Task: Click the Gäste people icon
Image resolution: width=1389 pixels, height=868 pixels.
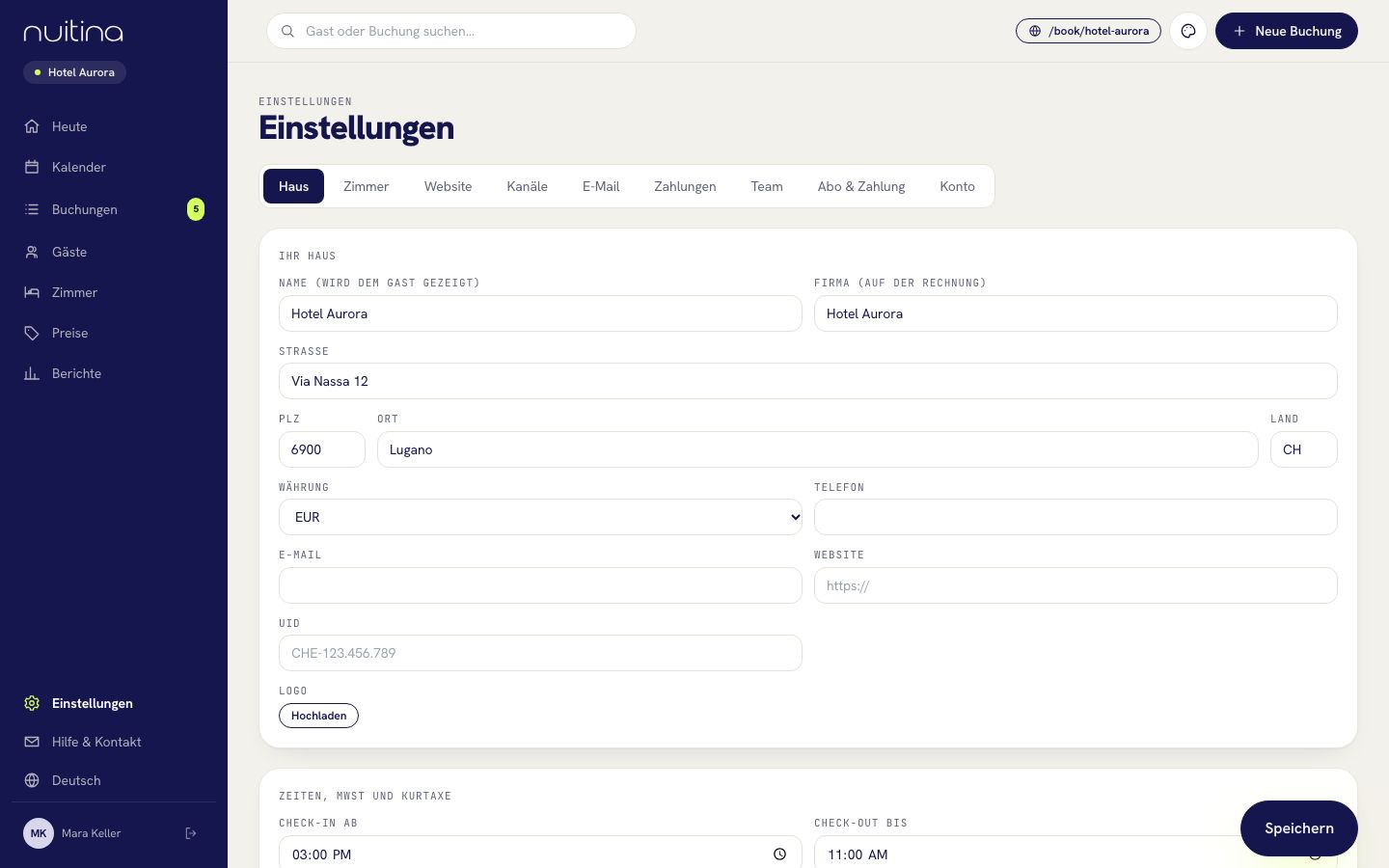Action: (x=32, y=252)
